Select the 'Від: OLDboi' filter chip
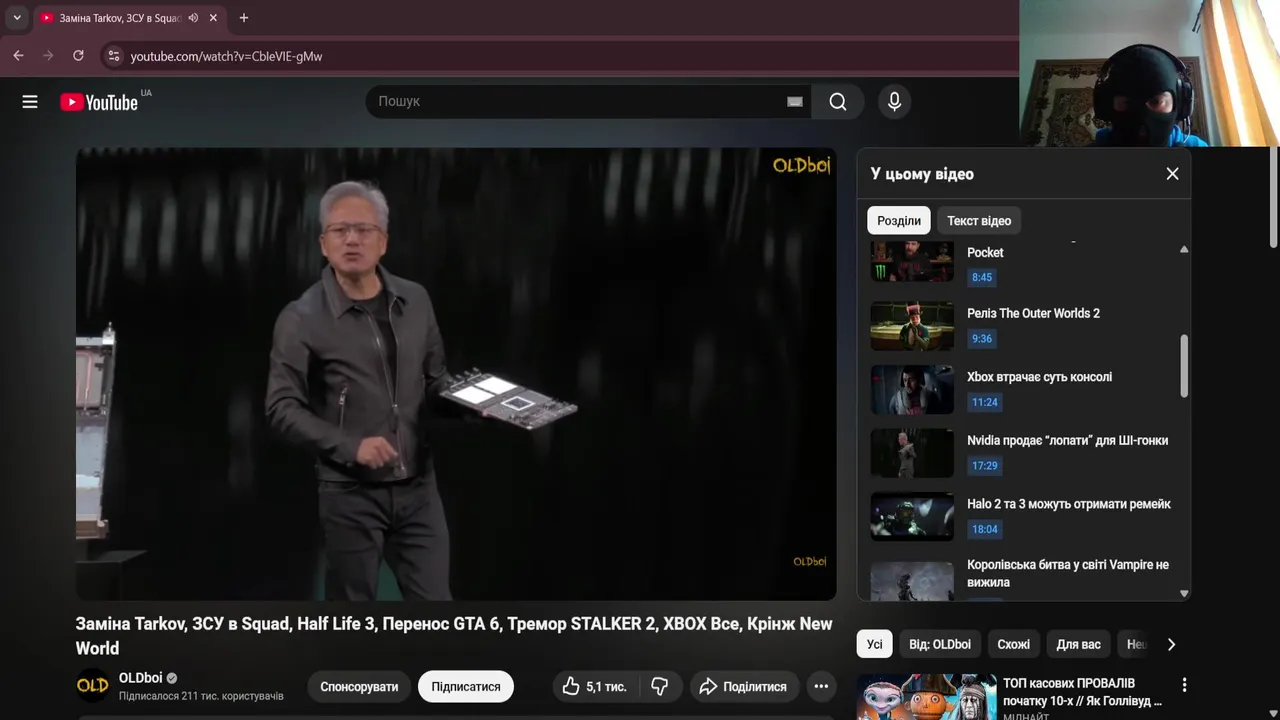1280x720 pixels. coord(940,644)
